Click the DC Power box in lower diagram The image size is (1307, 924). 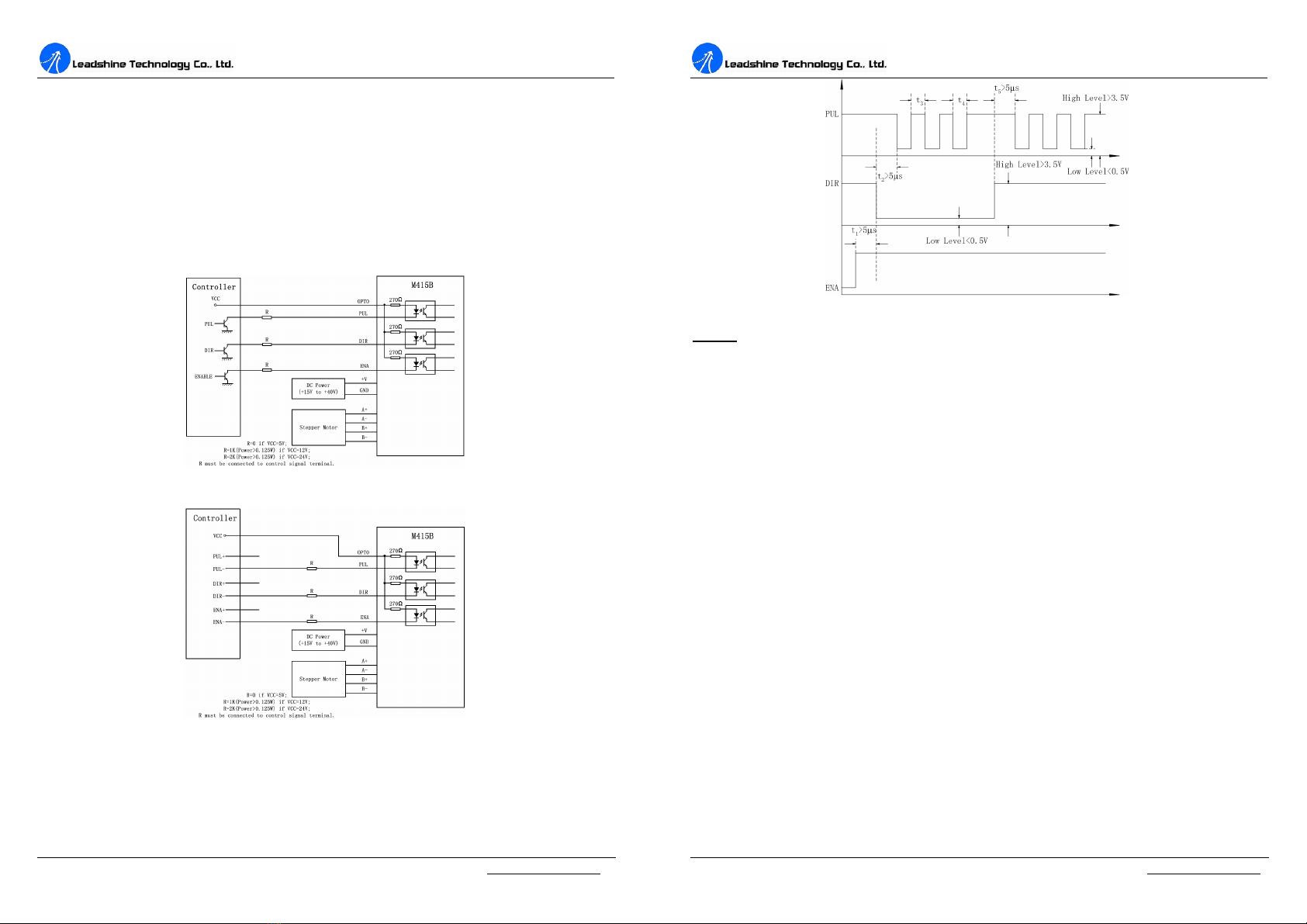pyautogui.click(x=319, y=640)
